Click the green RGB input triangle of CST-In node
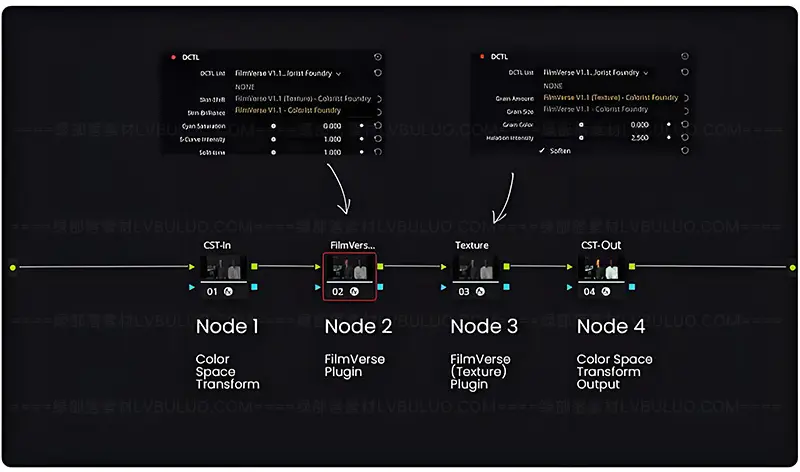 click(x=192, y=266)
